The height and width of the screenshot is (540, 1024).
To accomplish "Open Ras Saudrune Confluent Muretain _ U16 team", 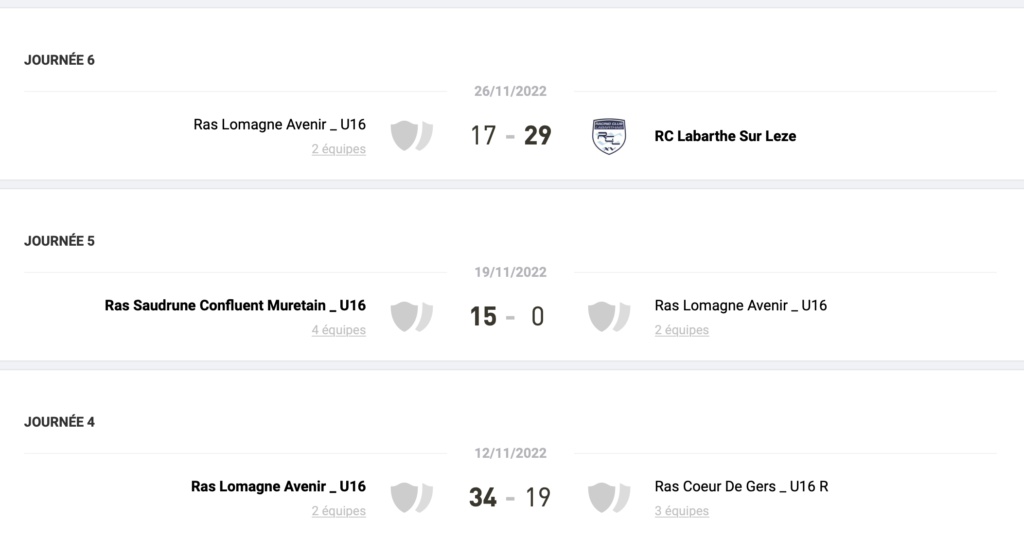I will point(235,305).
